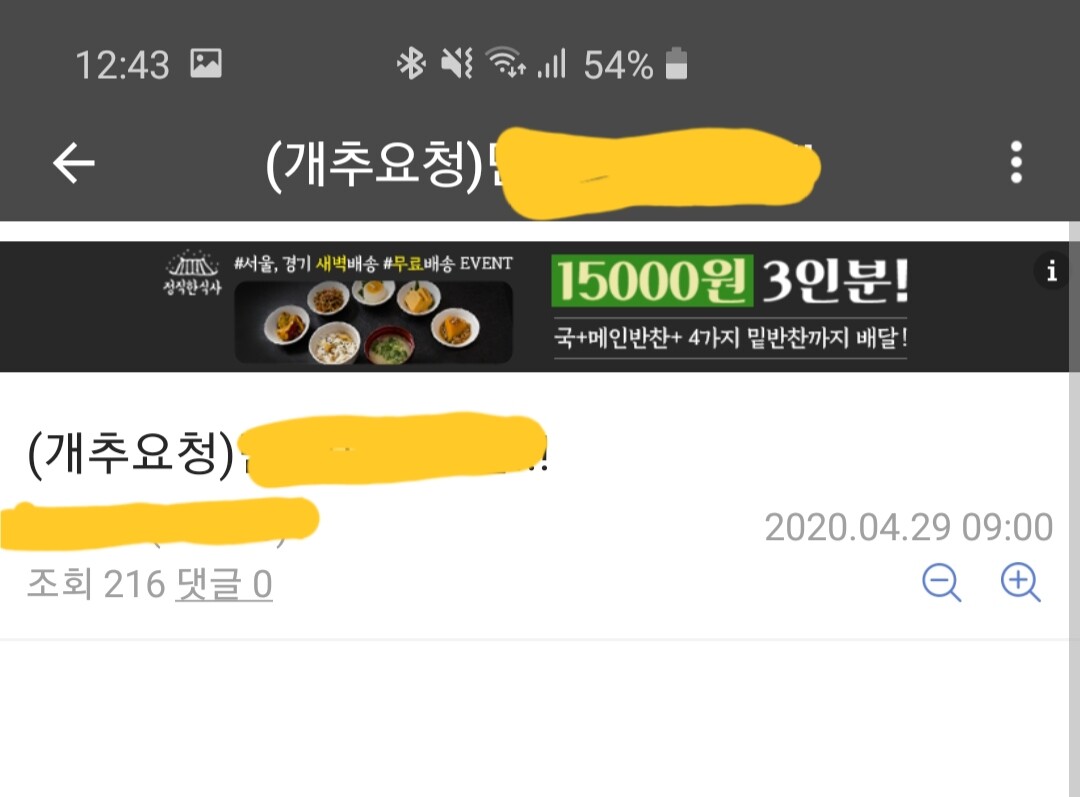Viewport: 1080px width, 797px height.
Task: Tap the back arrow in header
Action: tap(74, 163)
